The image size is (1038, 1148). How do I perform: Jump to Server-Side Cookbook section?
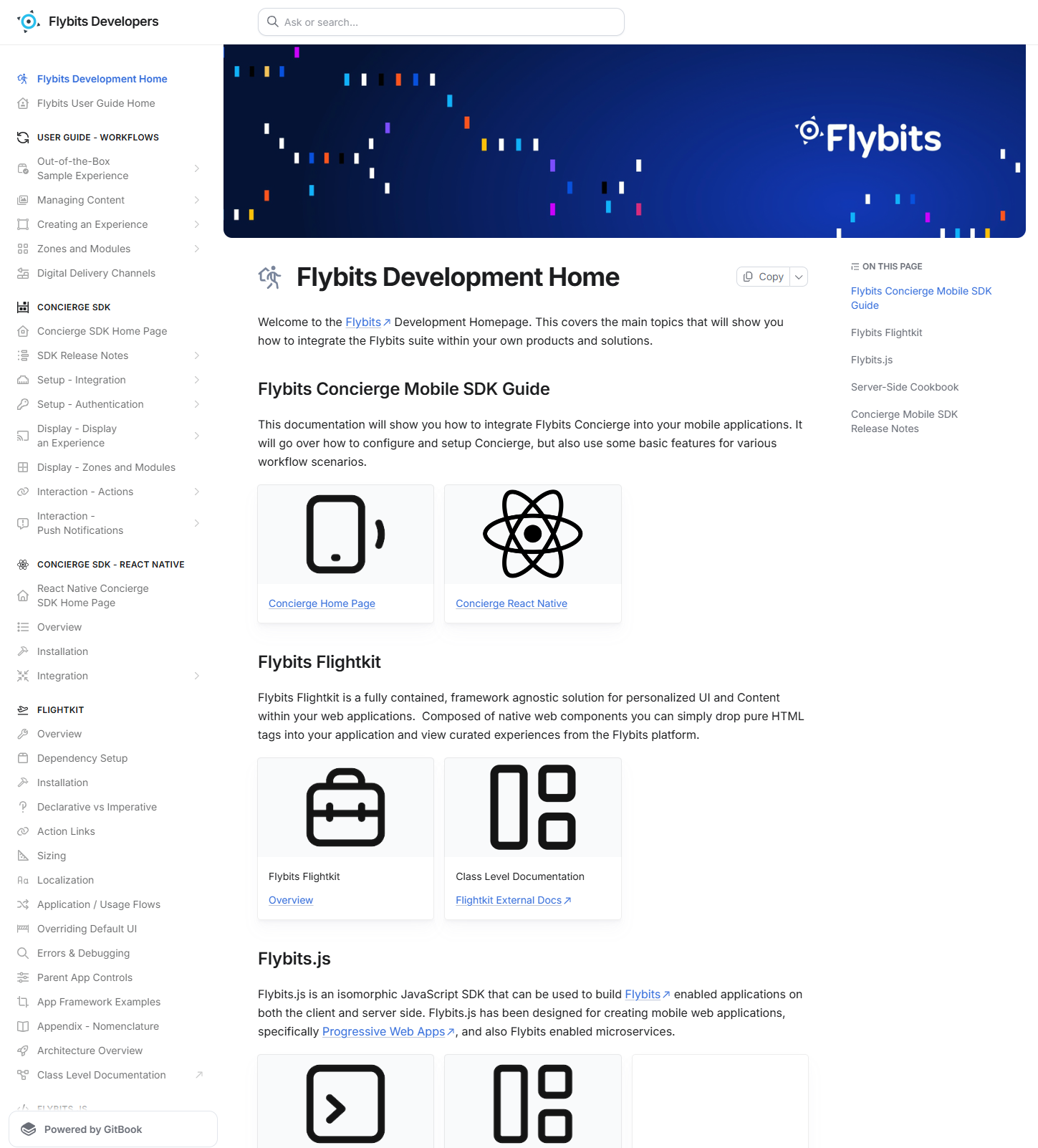coord(905,387)
